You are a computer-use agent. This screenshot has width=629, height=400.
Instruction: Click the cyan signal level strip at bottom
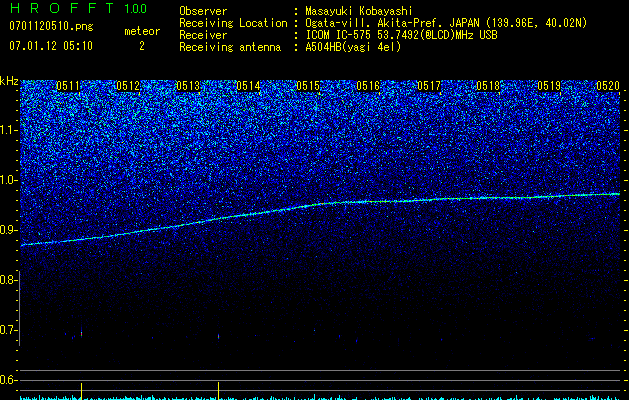pyautogui.click(x=320, y=398)
